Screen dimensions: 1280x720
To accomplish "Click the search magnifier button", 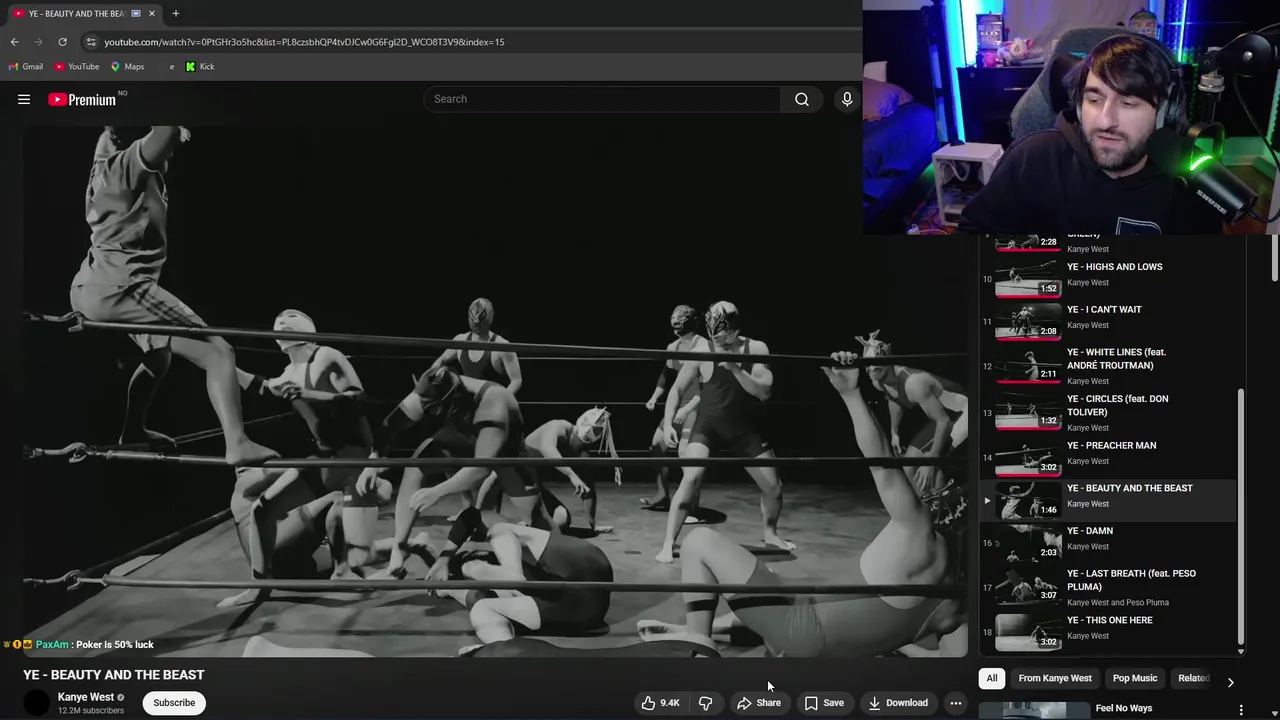I will [x=801, y=99].
